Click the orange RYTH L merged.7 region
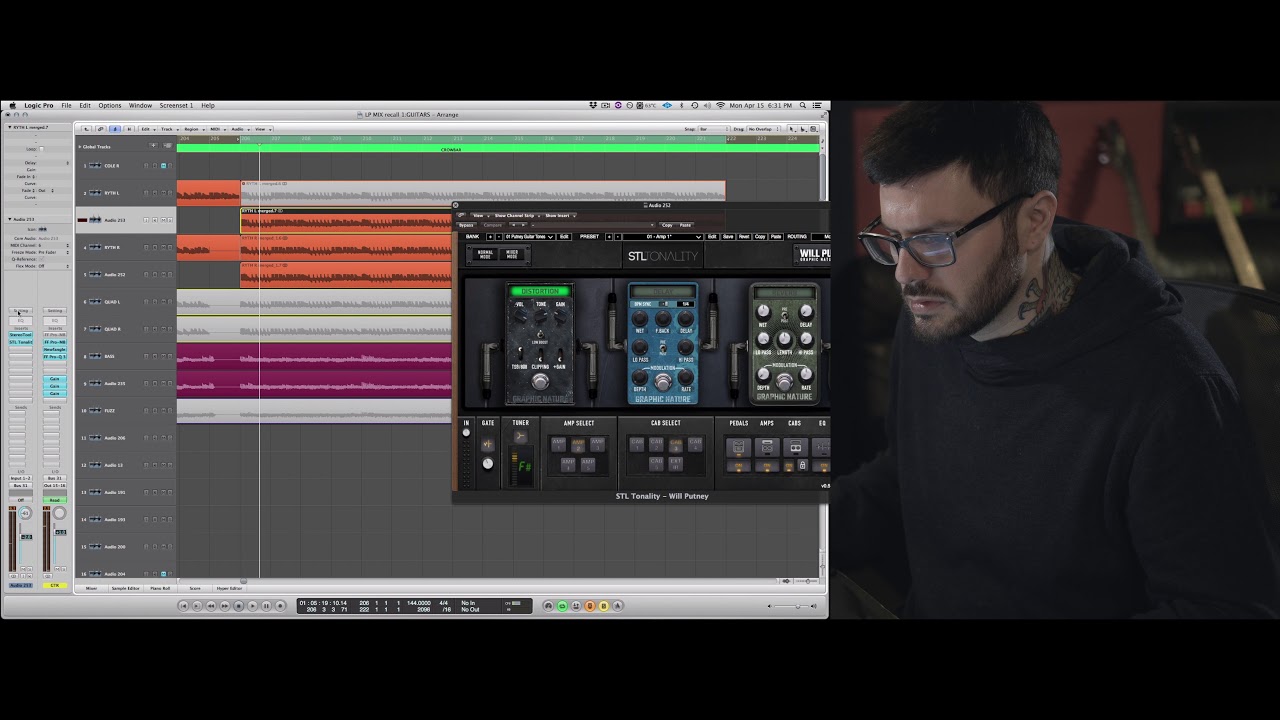This screenshot has width=1280, height=720. pyautogui.click(x=345, y=220)
